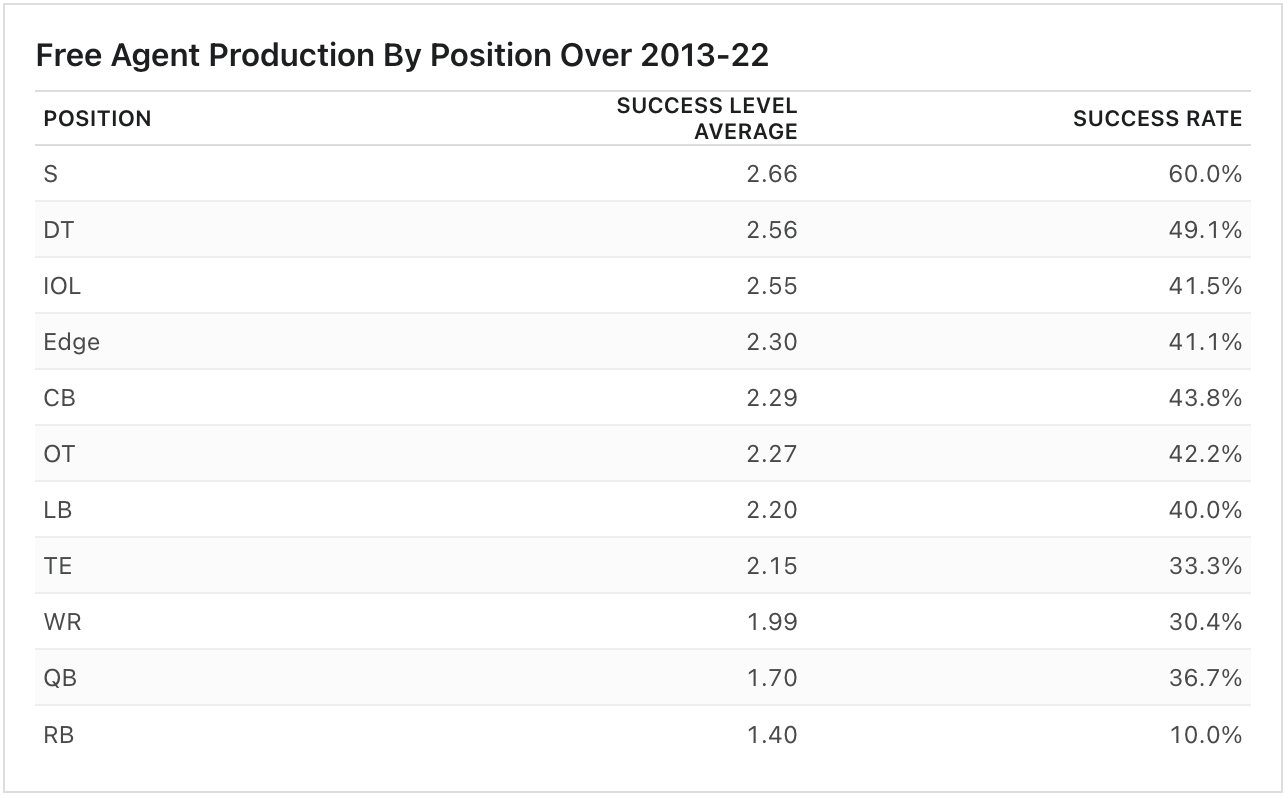This screenshot has height=798, width=1288.
Task: Sort by SUCCESS LEVEL AVERAGE header
Action: [707, 119]
